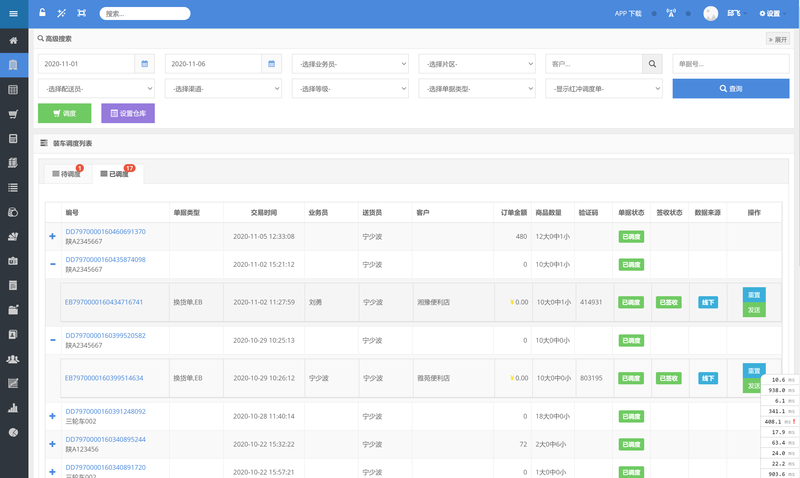
Task: Open the pie chart icon in sidebar
Action: click(x=14, y=433)
